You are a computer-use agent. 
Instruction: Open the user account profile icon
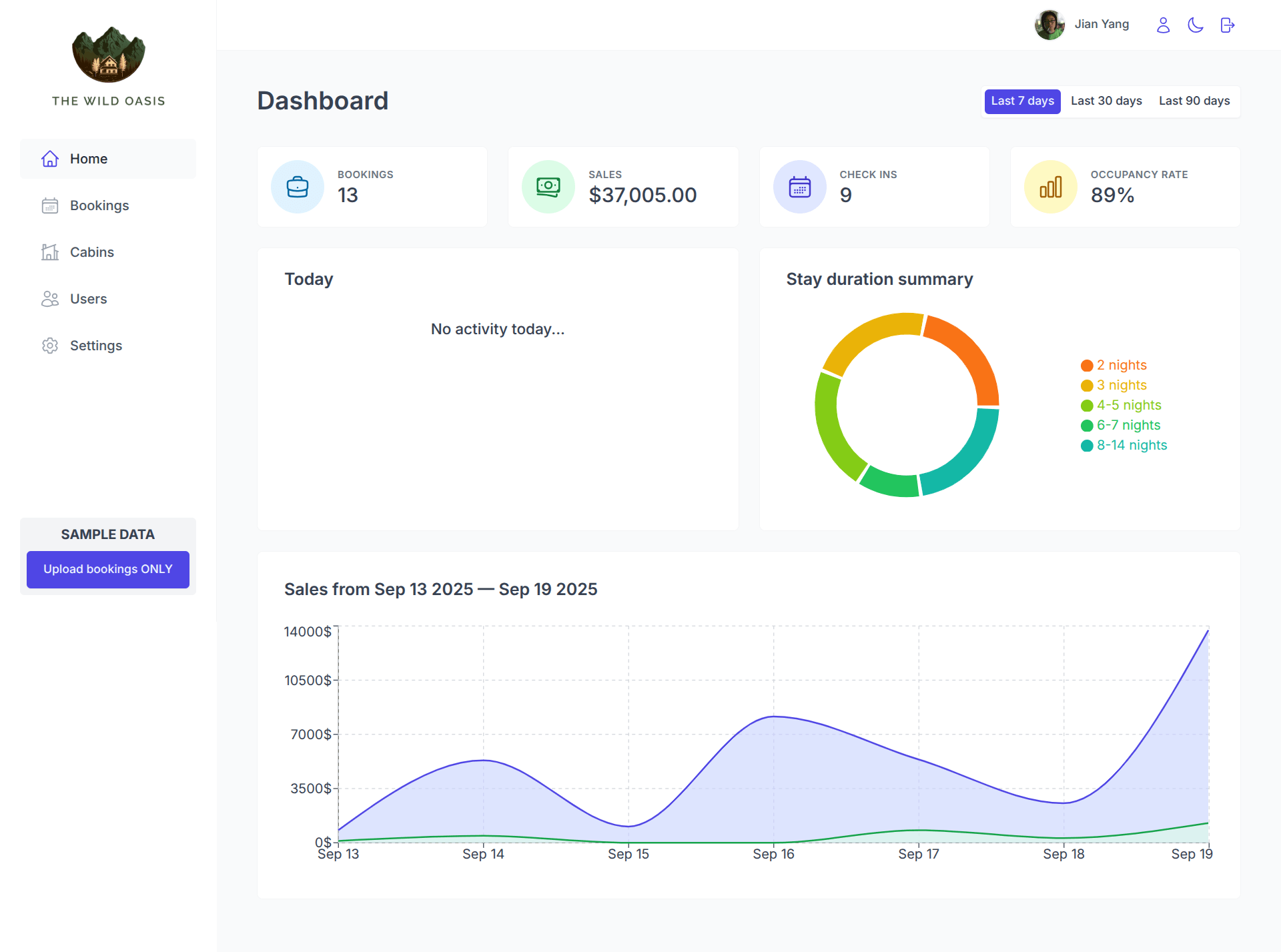1163,25
